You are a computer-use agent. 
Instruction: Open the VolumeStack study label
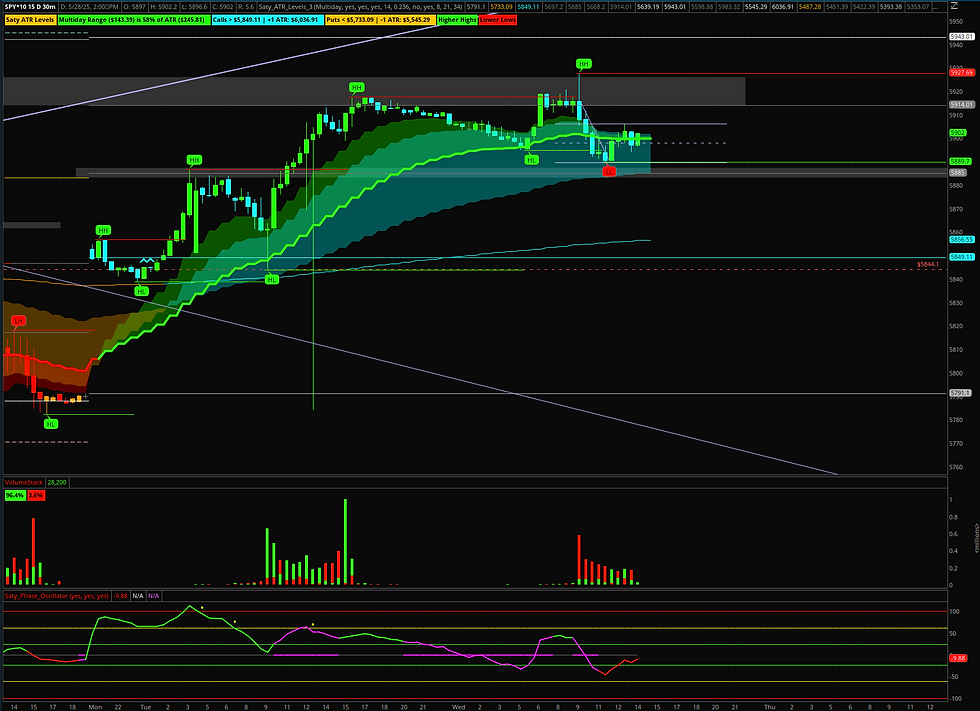tap(24, 482)
